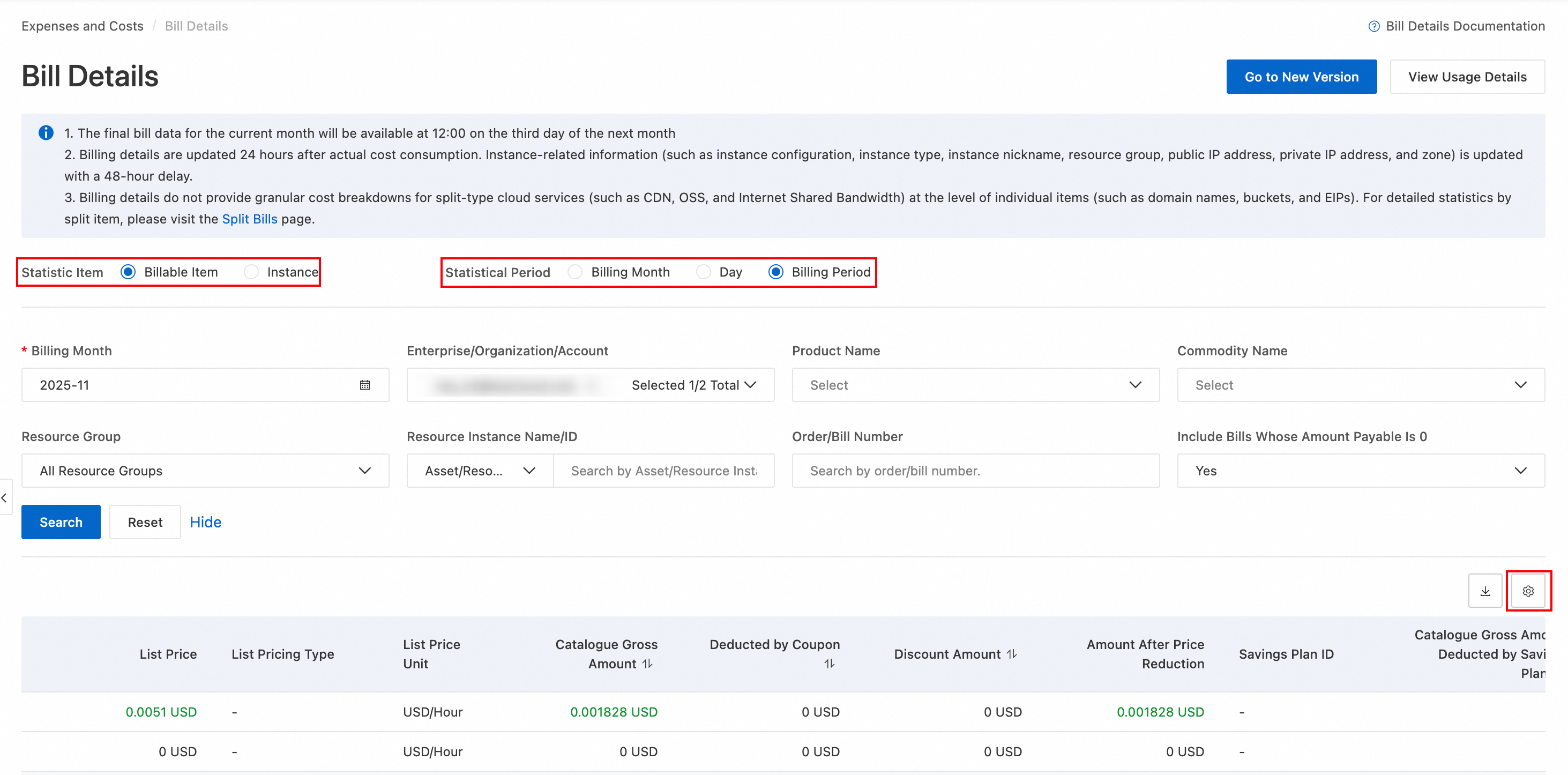Image resolution: width=1568 pixels, height=775 pixels.
Task: Sort by Discount Amount column
Action: tap(1011, 654)
